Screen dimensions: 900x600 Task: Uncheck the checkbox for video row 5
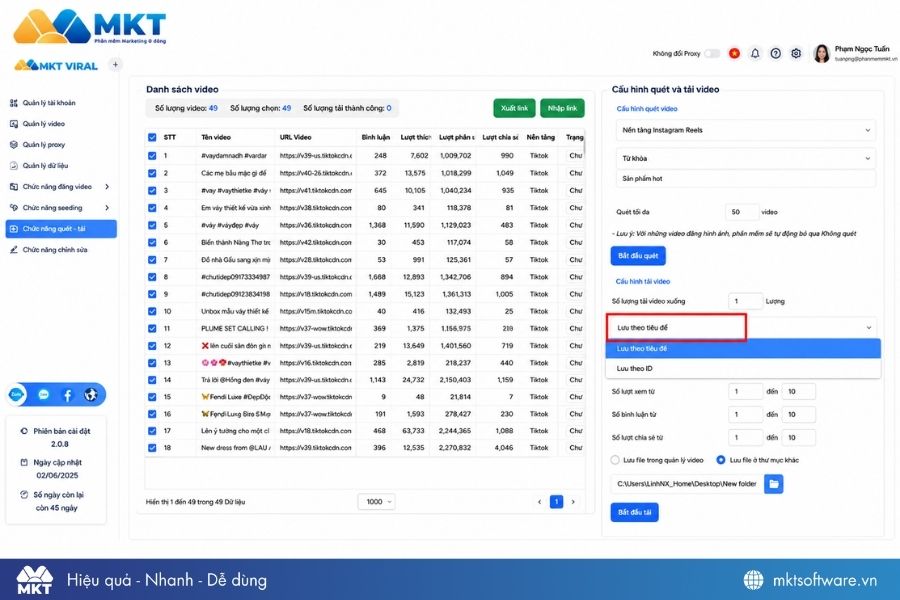tap(152, 225)
